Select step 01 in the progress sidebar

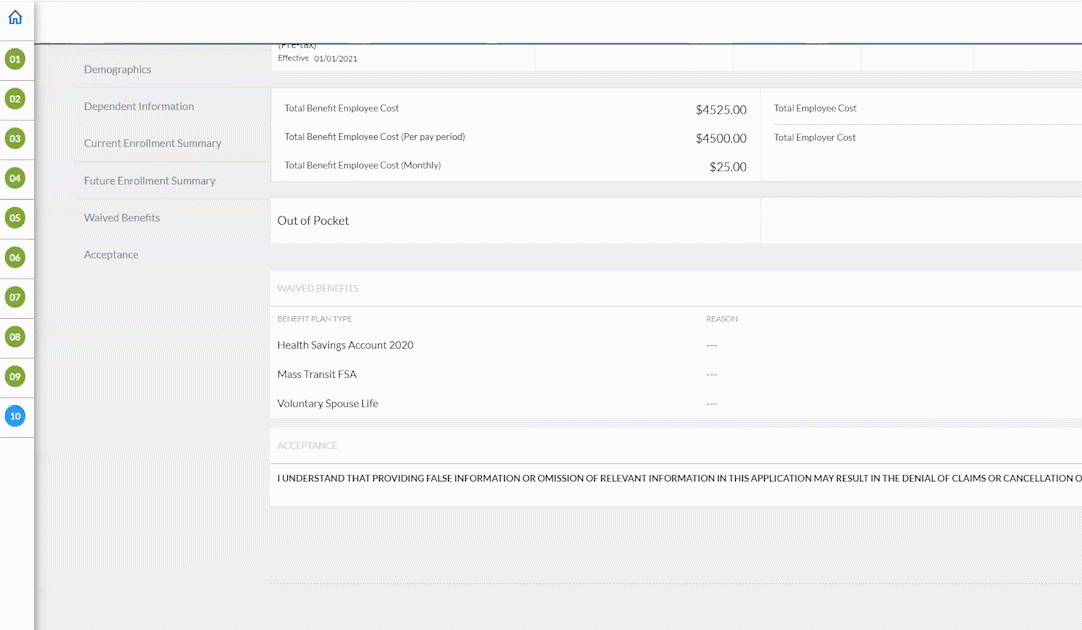(x=16, y=61)
